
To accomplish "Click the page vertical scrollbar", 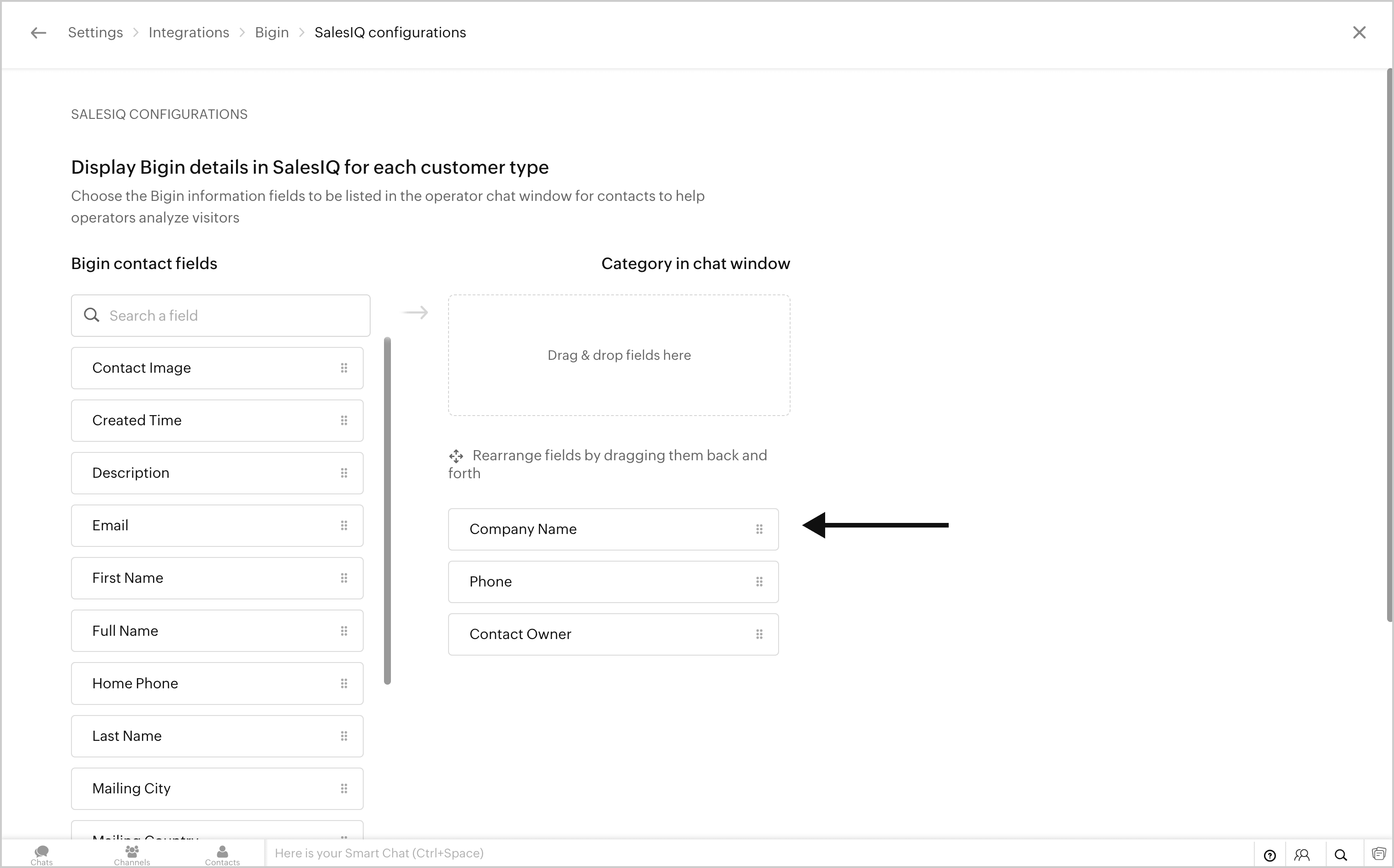I will point(1389,345).
